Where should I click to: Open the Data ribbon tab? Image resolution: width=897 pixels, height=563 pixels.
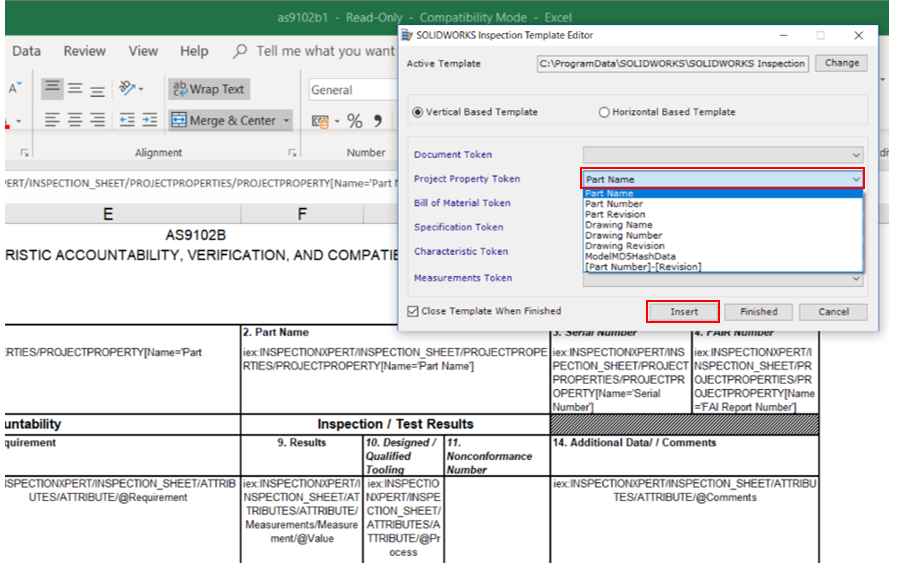tap(26, 51)
